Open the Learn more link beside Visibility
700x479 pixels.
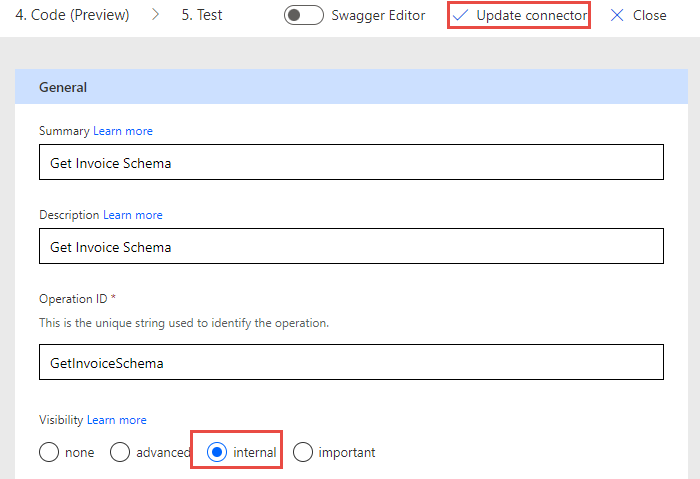117,420
